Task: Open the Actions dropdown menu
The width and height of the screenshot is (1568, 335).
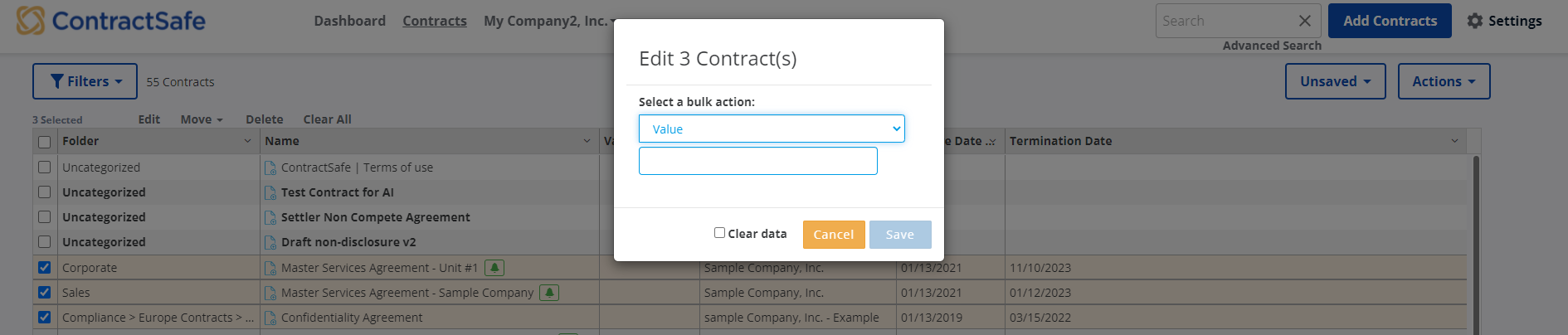Action: point(1444,81)
